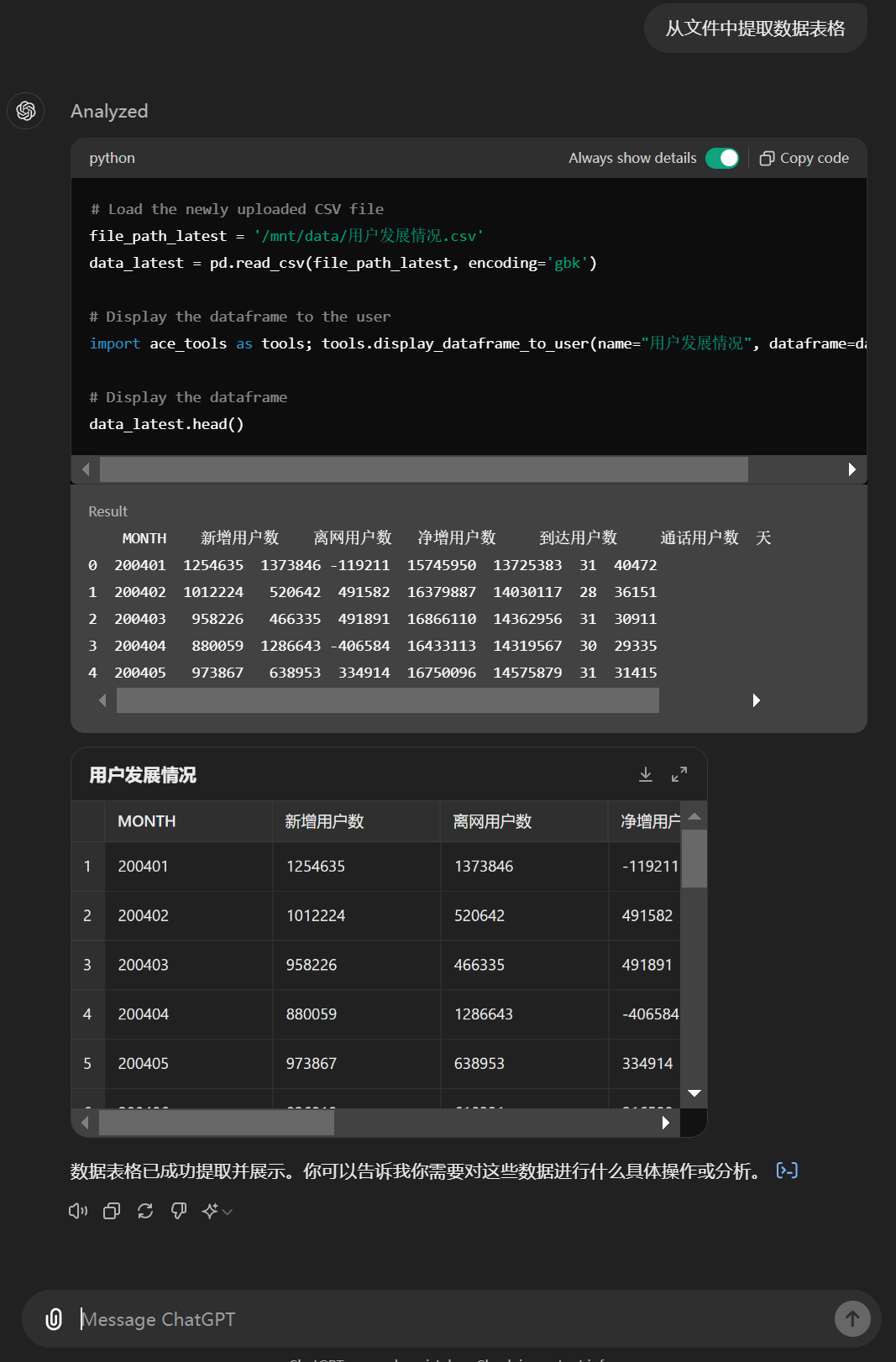
Task: Expand the 用户发展情况 table to fullscreen
Action: pos(679,774)
